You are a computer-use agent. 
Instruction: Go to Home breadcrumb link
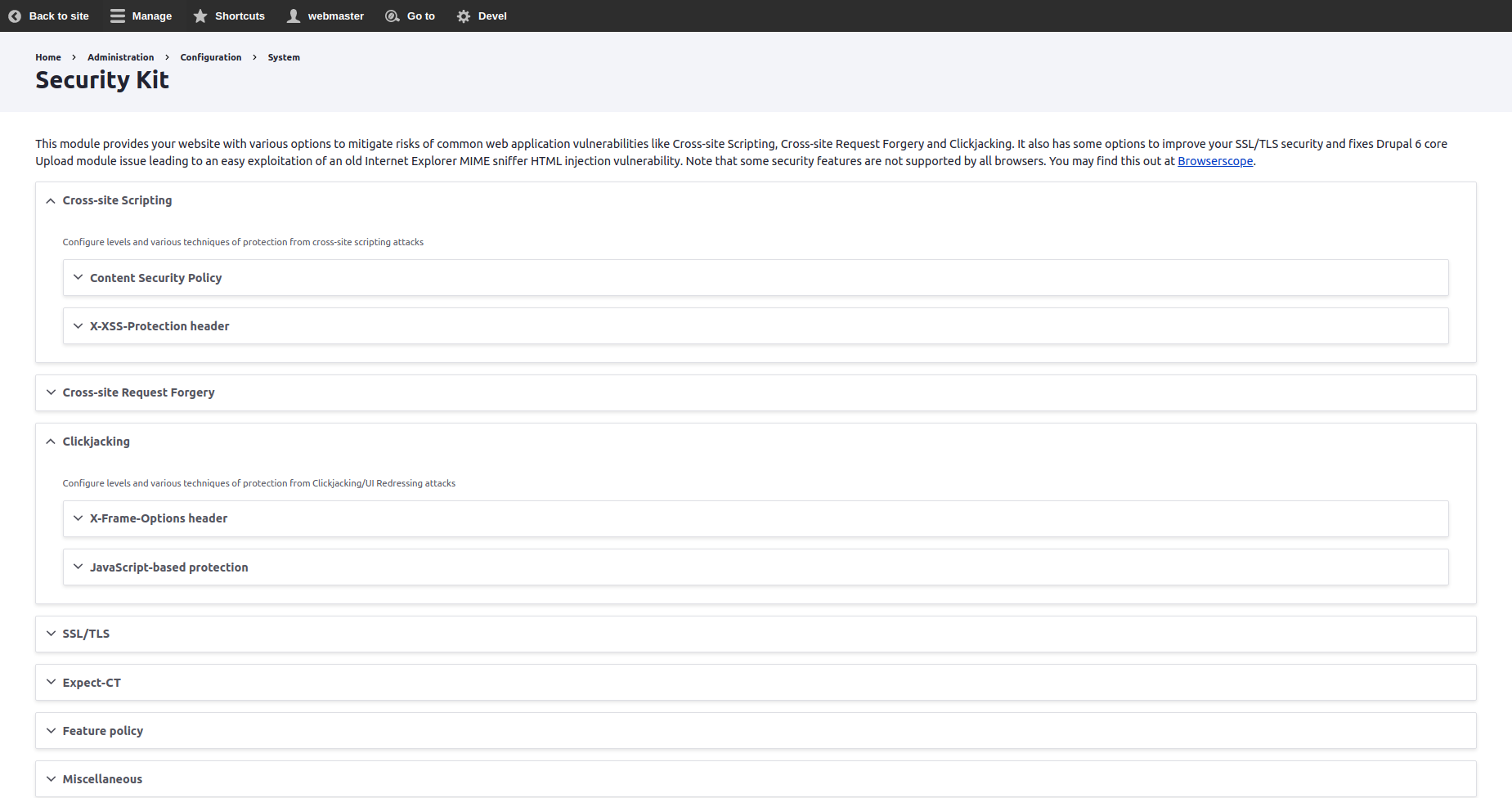pyautogui.click(x=48, y=57)
